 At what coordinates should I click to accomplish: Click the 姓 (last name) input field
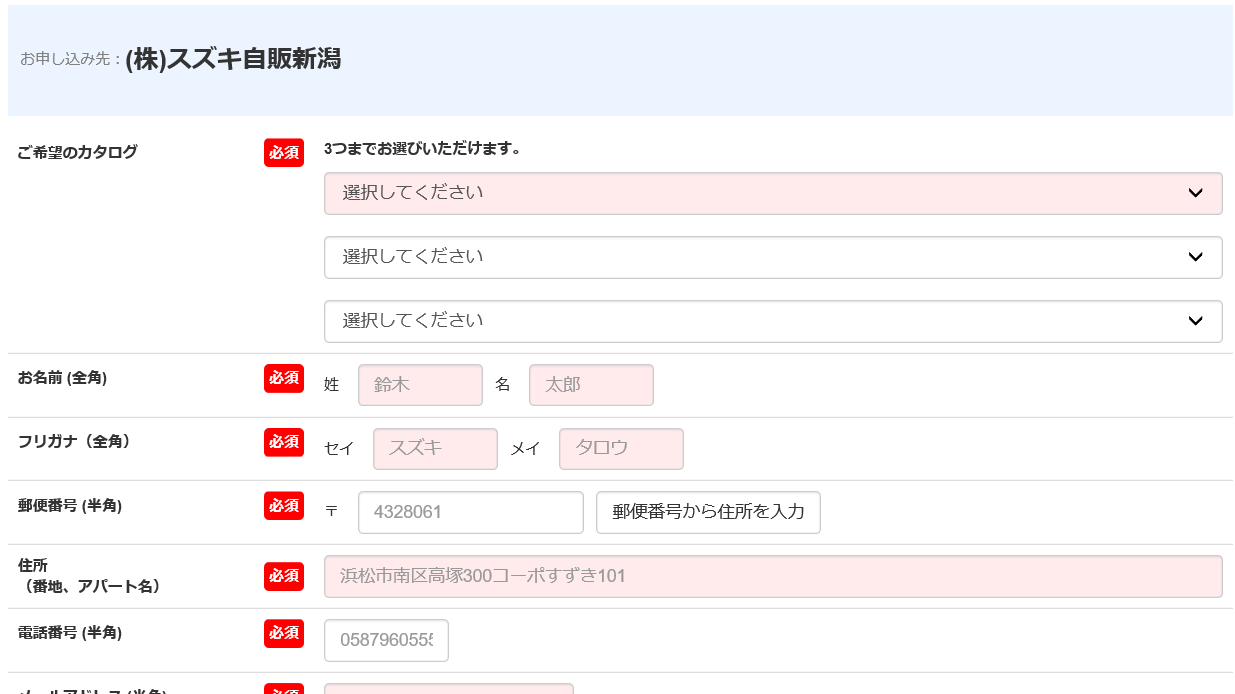[420, 385]
